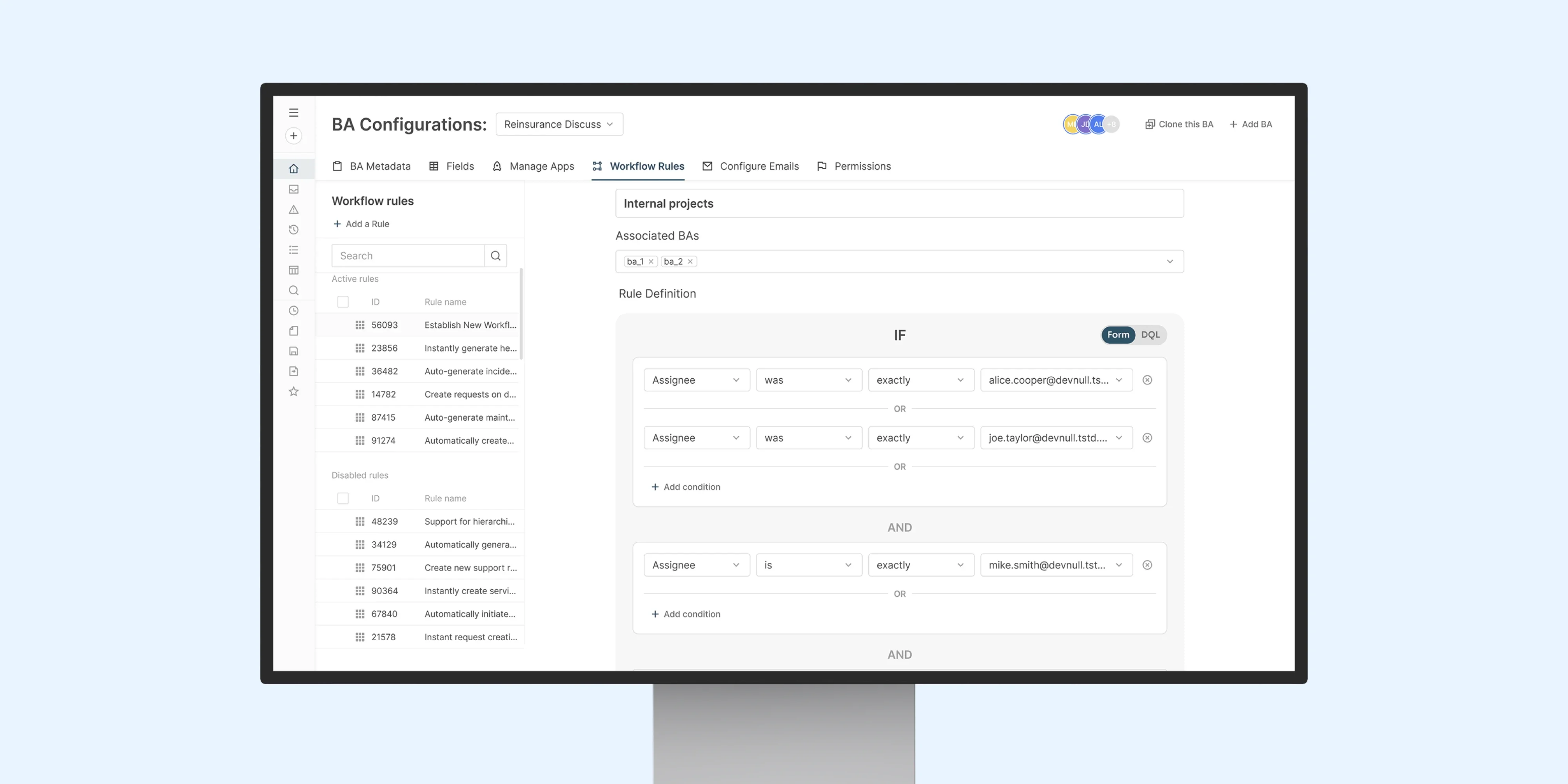Click the search magnifier button

click(x=495, y=256)
